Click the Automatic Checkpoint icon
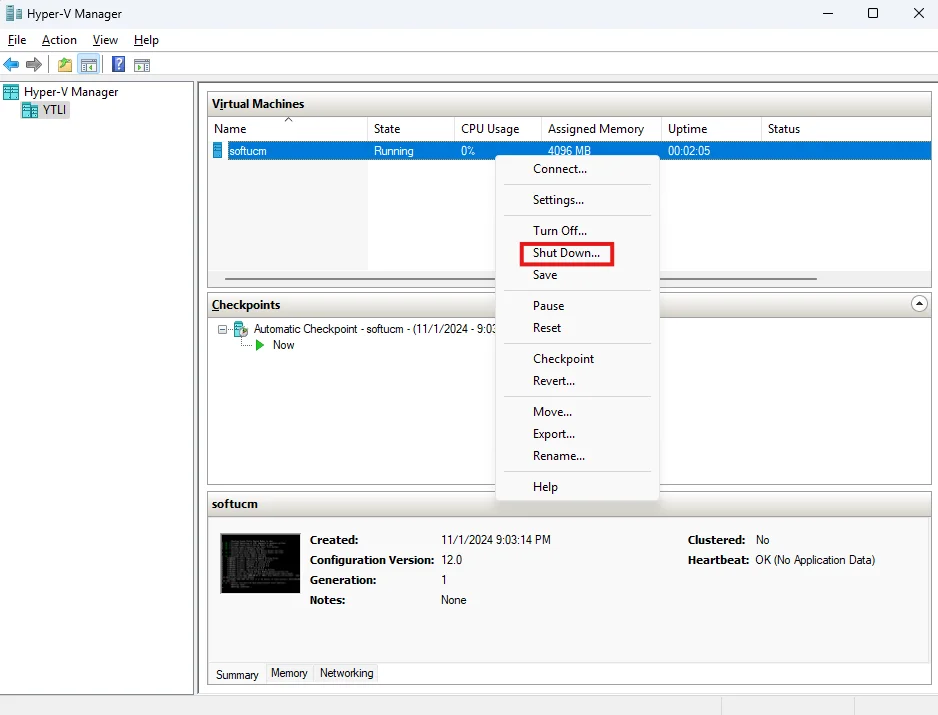938x715 pixels. pyautogui.click(x=240, y=329)
